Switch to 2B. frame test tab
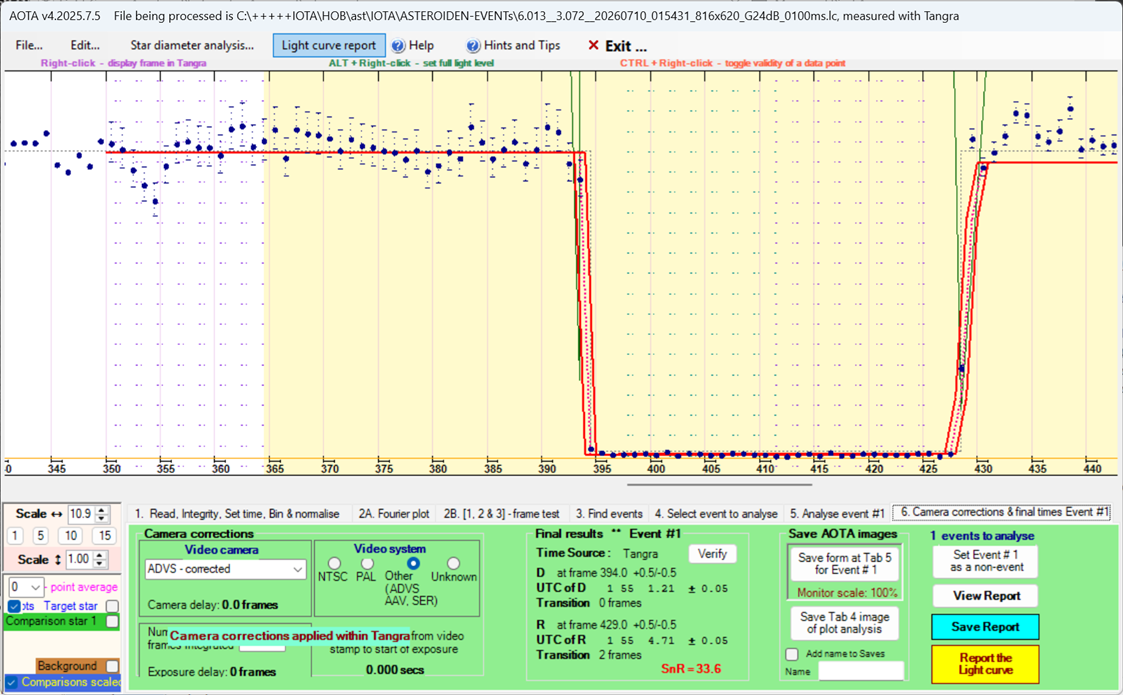 coord(501,514)
